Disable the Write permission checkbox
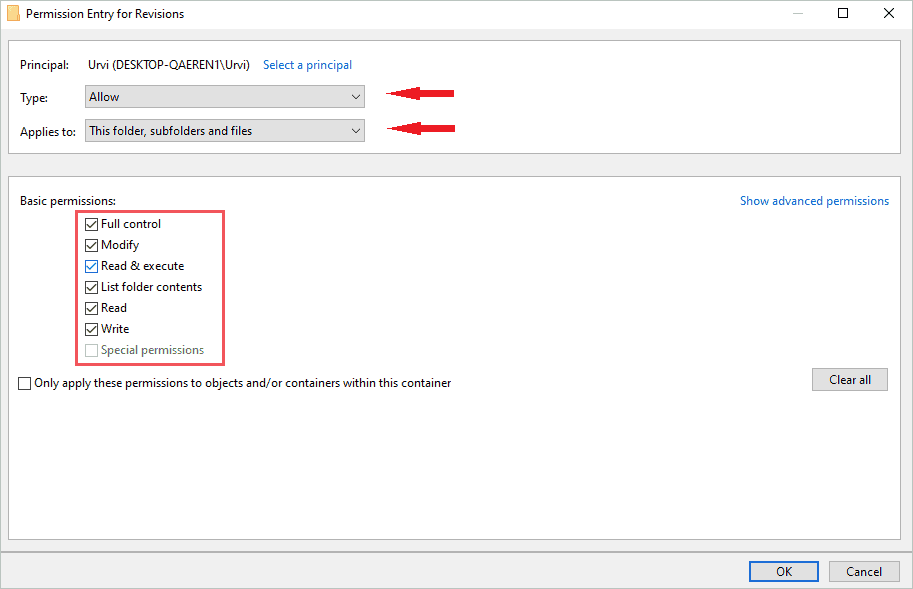Image resolution: width=913 pixels, height=589 pixels. 92,329
